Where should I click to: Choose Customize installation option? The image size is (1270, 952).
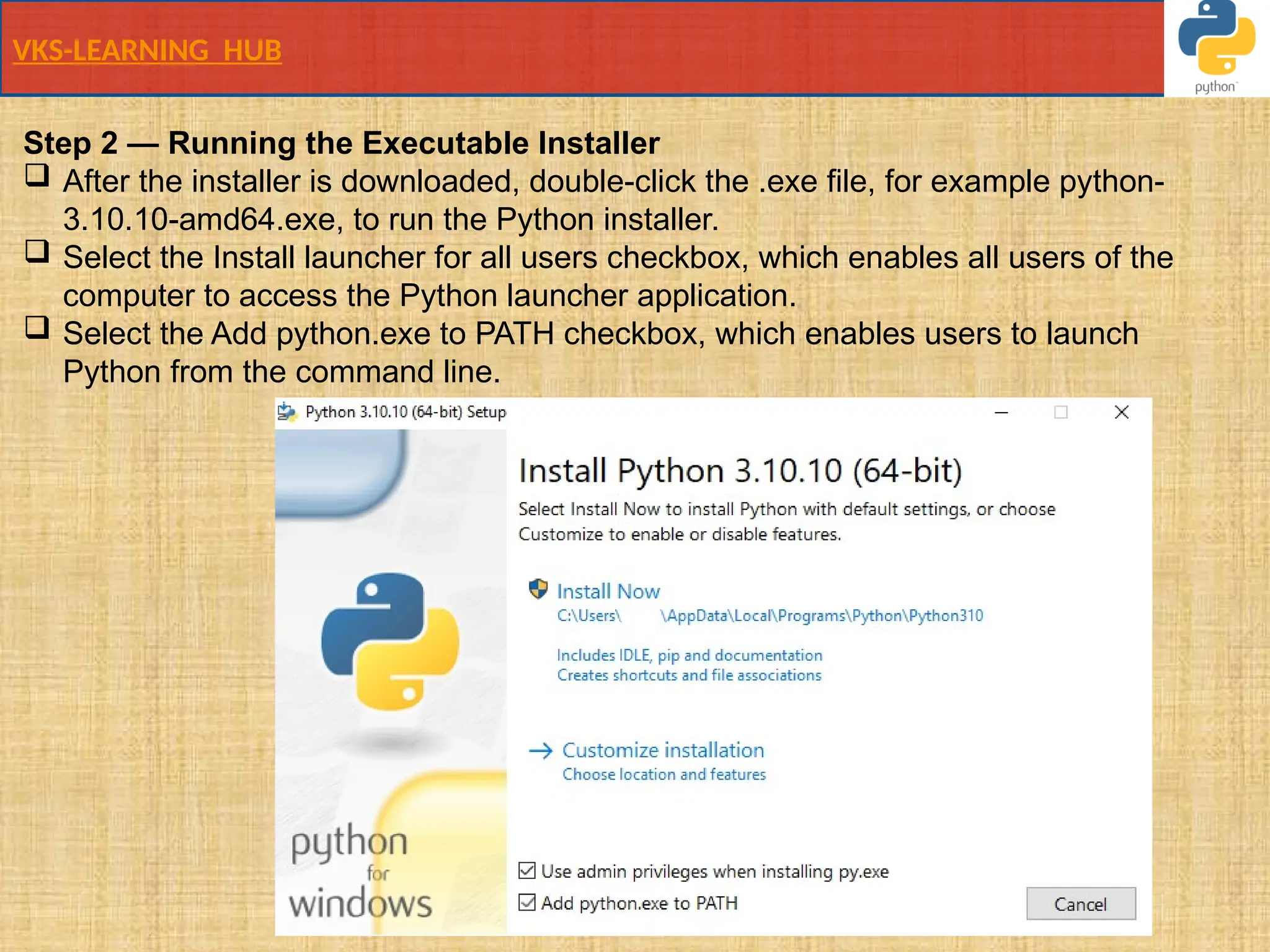point(663,751)
